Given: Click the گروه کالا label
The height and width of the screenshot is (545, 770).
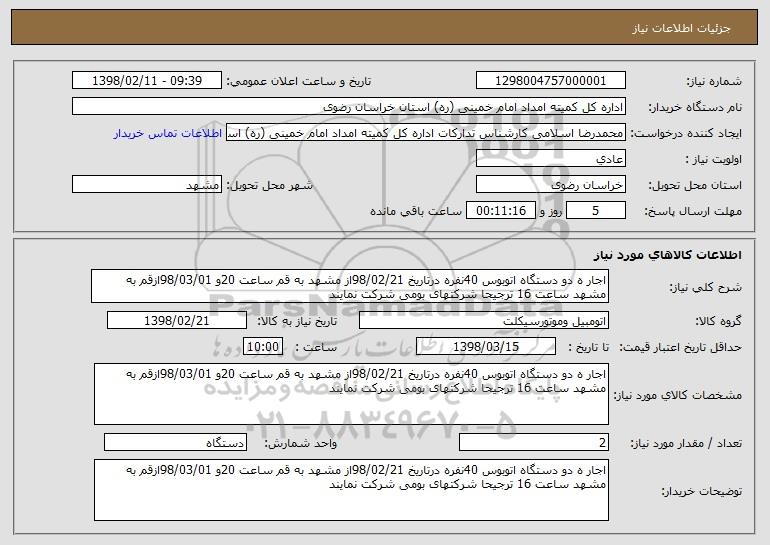Looking at the screenshot, I should tap(719, 322).
